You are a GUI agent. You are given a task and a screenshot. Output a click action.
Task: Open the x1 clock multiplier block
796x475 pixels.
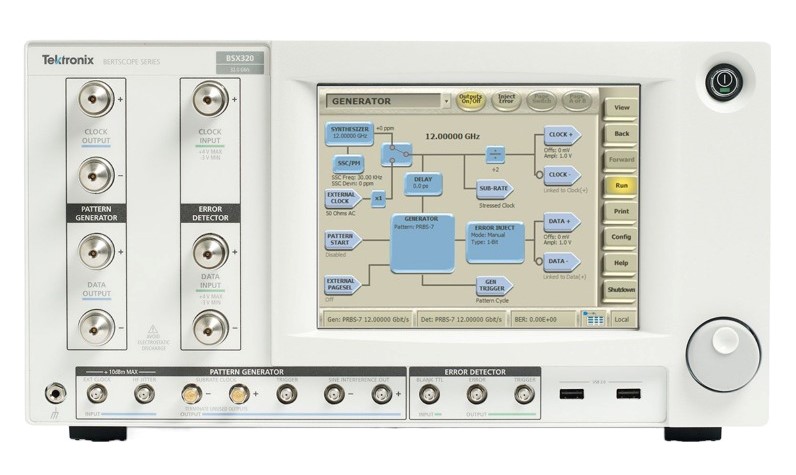click(379, 198)
